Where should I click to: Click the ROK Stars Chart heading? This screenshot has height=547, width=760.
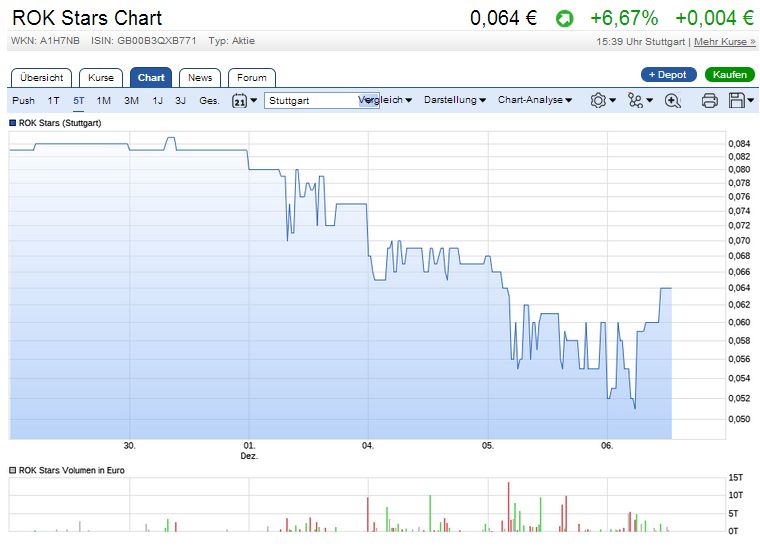click(87, 18)
